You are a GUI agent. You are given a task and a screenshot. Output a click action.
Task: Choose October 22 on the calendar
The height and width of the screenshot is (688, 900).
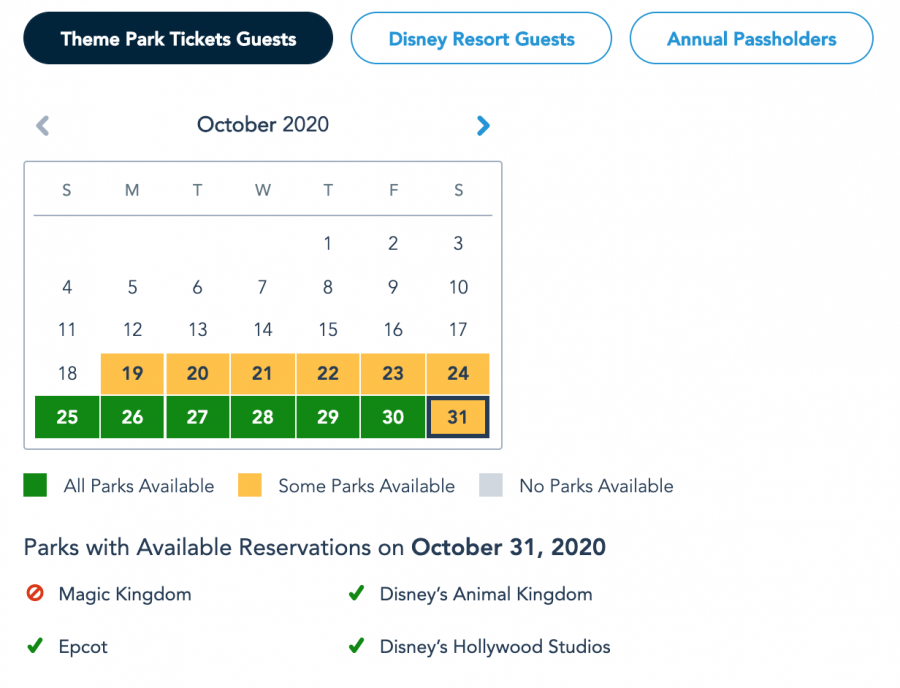[328, 373]
